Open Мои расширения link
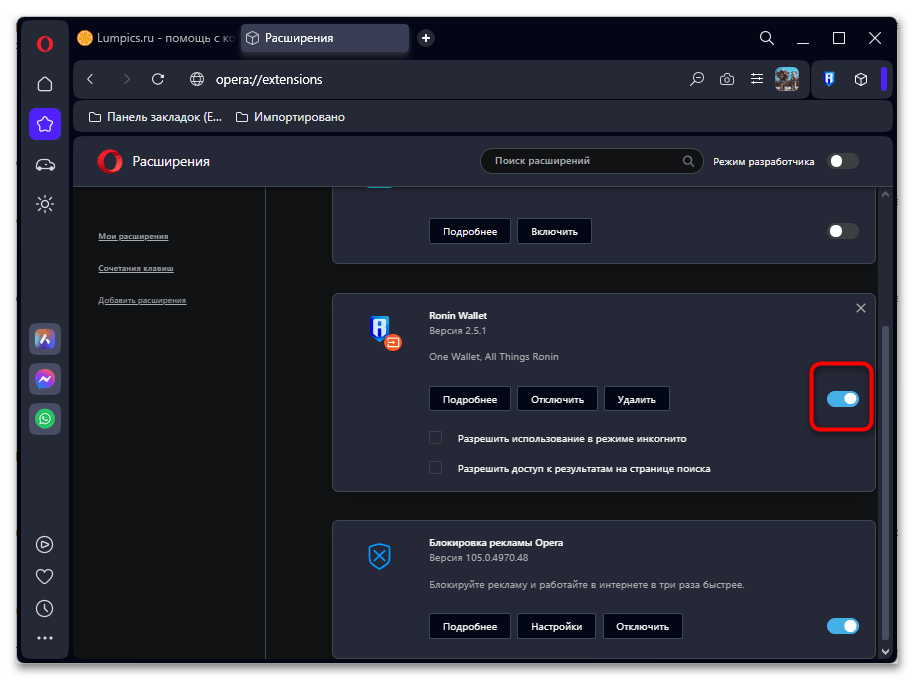Viewport: 914px width, 680px height. click(x=133, y=236)
